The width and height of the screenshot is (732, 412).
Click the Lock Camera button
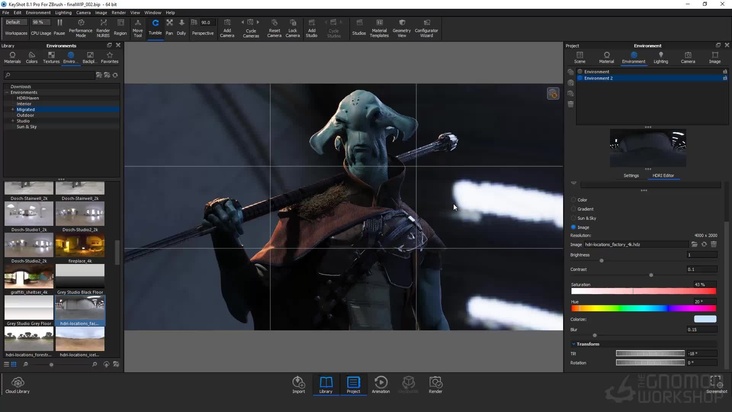[292, 25]
